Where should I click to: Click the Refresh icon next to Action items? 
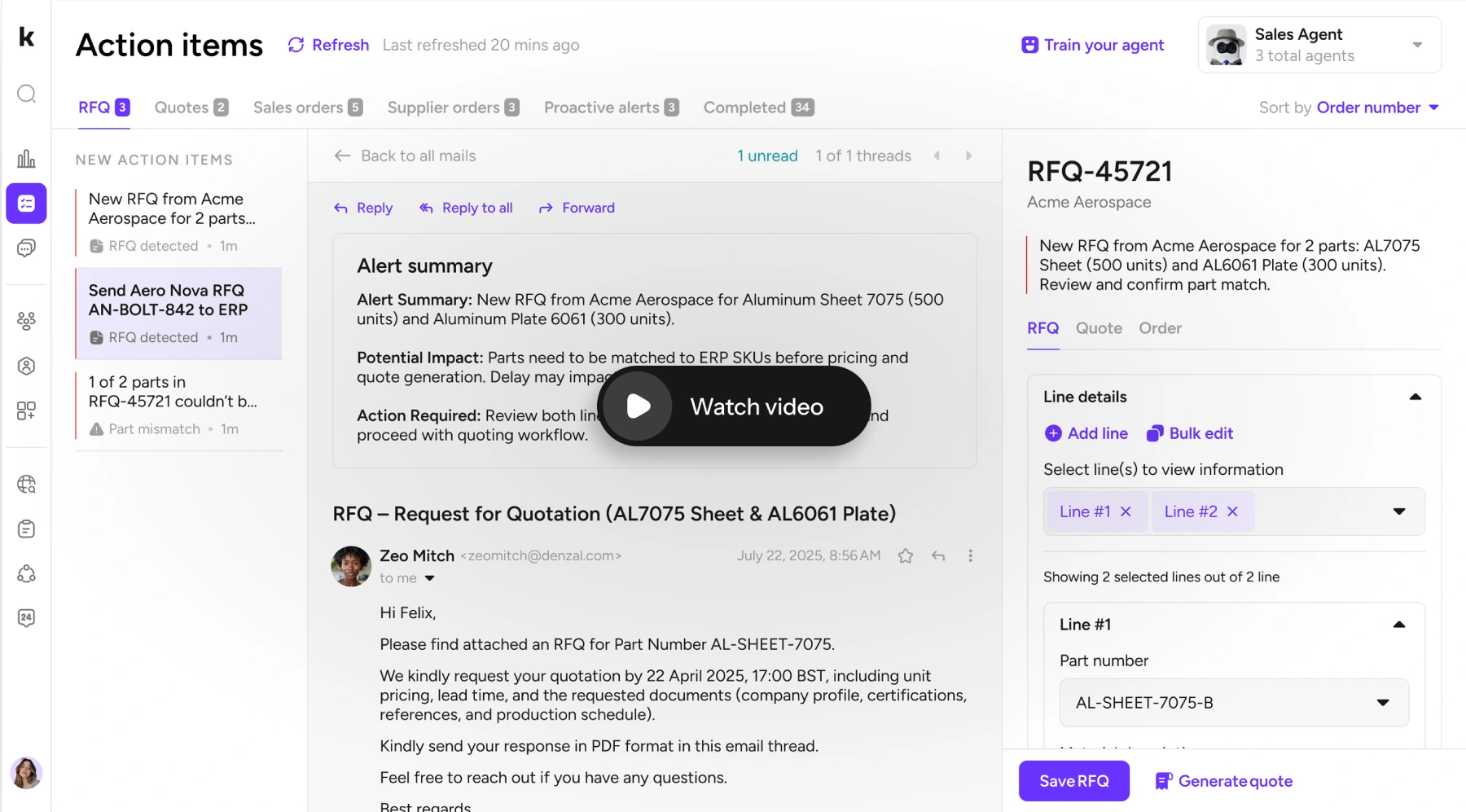click(x=296, y=45)
